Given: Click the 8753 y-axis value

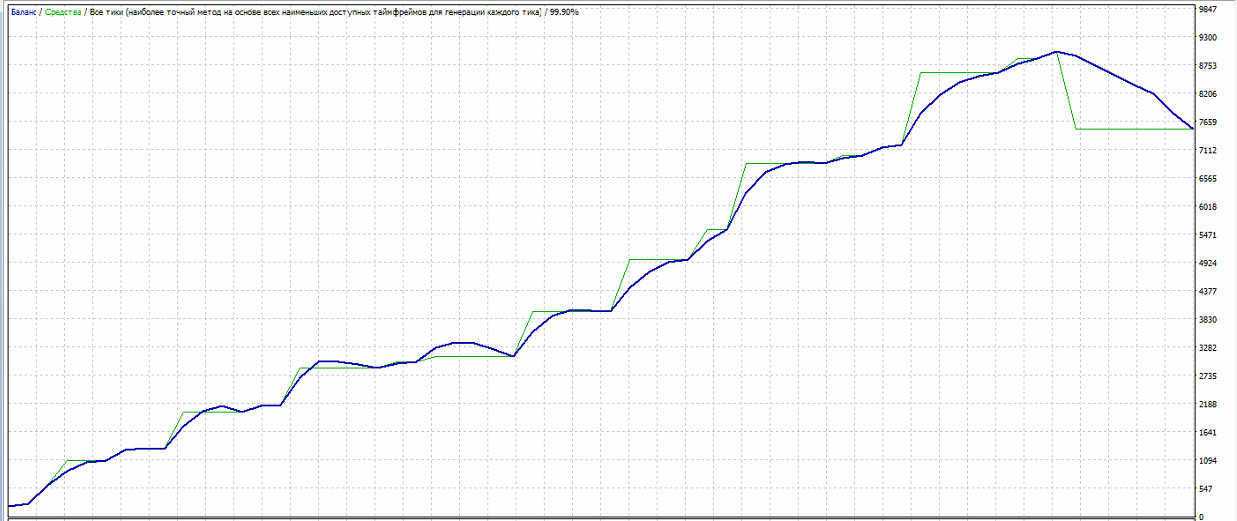Looking at the screenshot, I should [1207, 66].
